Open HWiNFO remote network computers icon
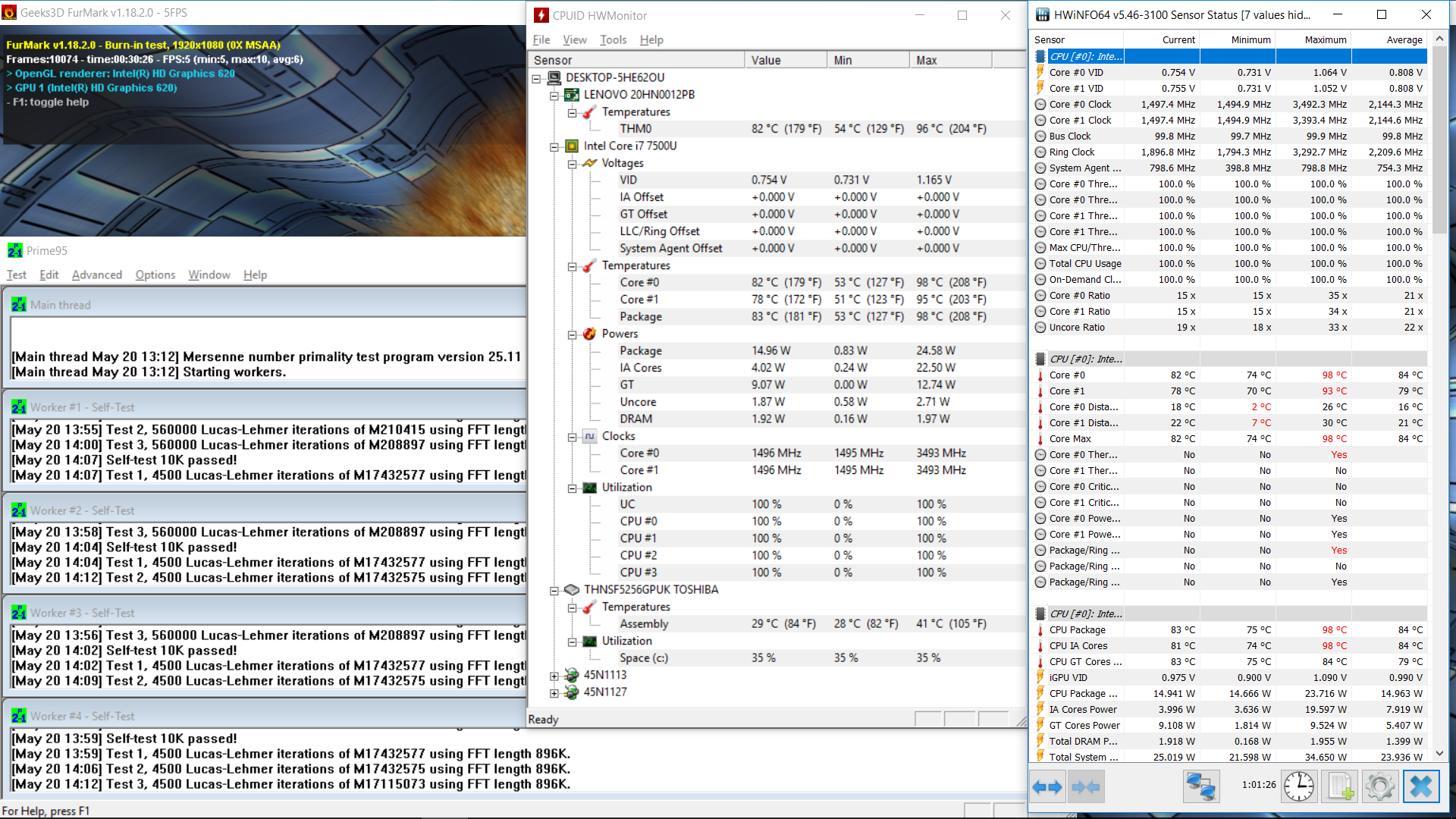Screen dimensions: 1456x819 (1201, 786)
